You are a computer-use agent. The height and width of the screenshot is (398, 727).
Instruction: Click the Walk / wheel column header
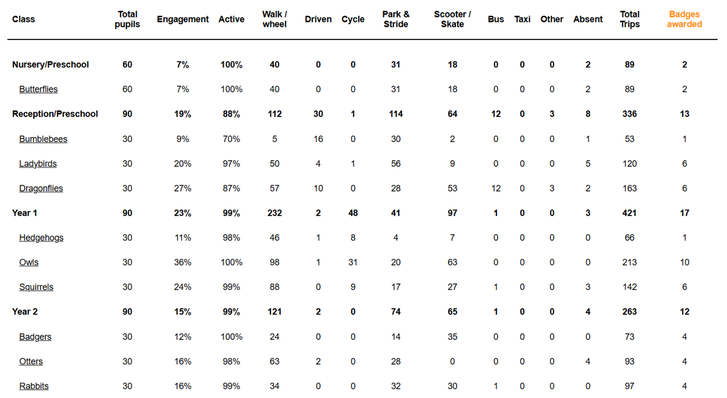(x=274, y=19)
